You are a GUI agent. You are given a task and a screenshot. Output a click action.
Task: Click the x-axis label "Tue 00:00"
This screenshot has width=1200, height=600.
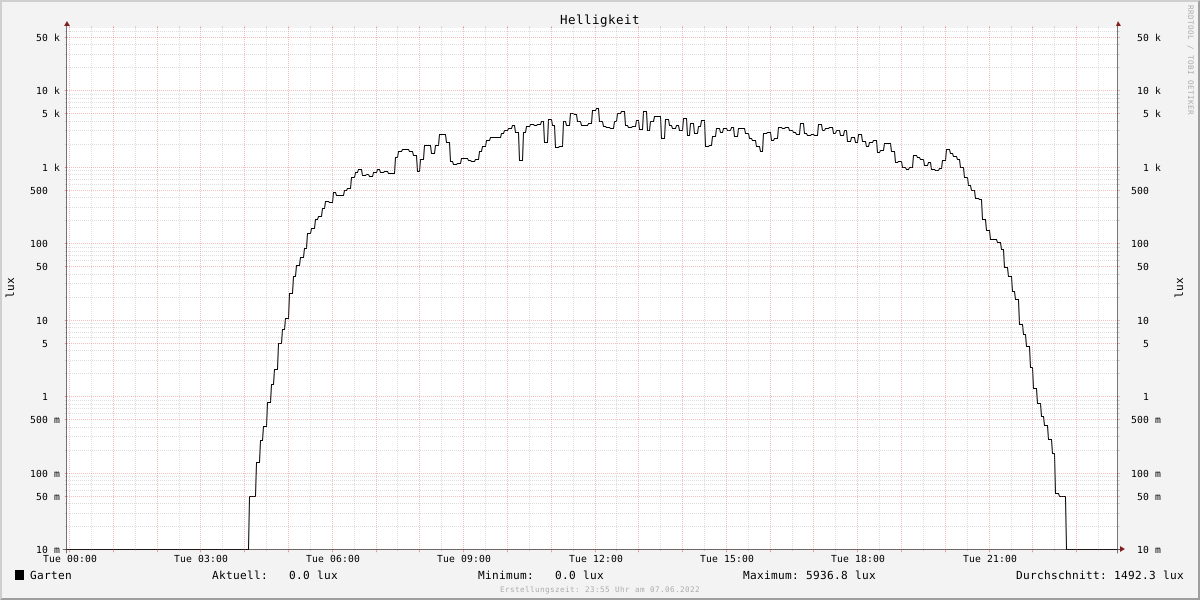(x=70, y=559)
